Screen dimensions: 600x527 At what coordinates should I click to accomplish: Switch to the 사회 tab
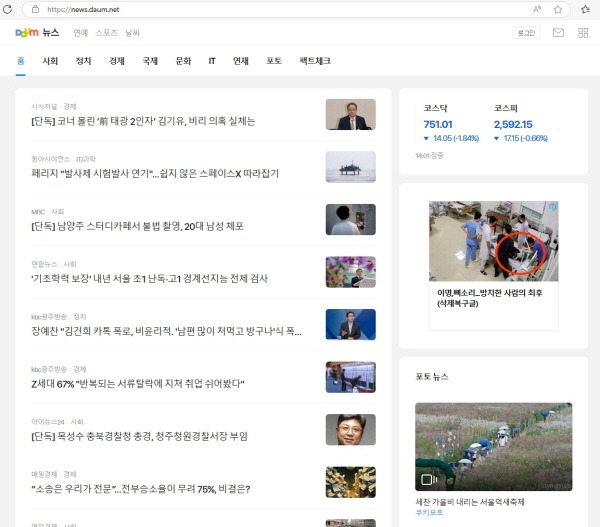(50, 61)
